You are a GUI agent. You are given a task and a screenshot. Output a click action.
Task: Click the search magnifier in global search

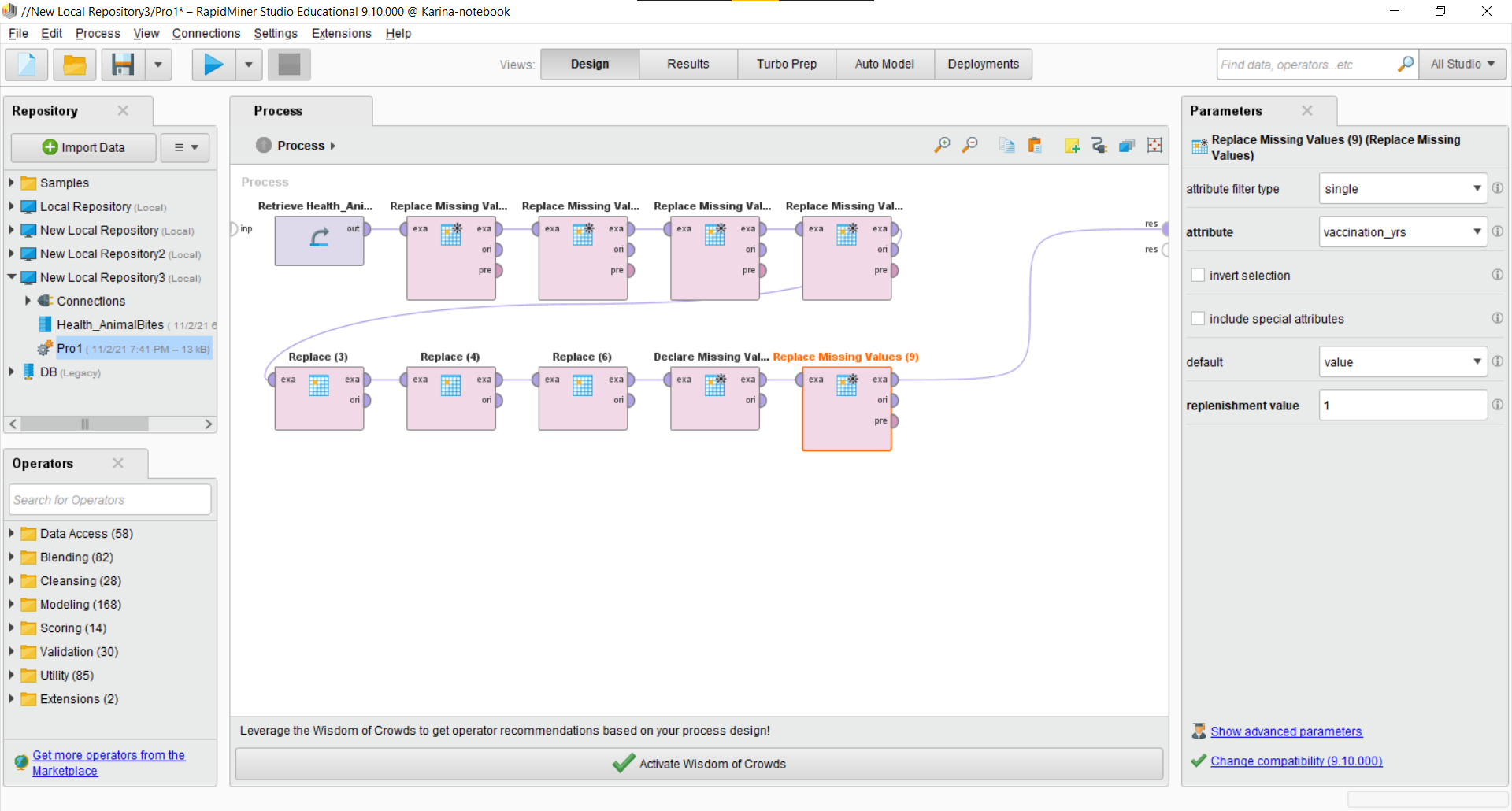[x=1406, y=64]
